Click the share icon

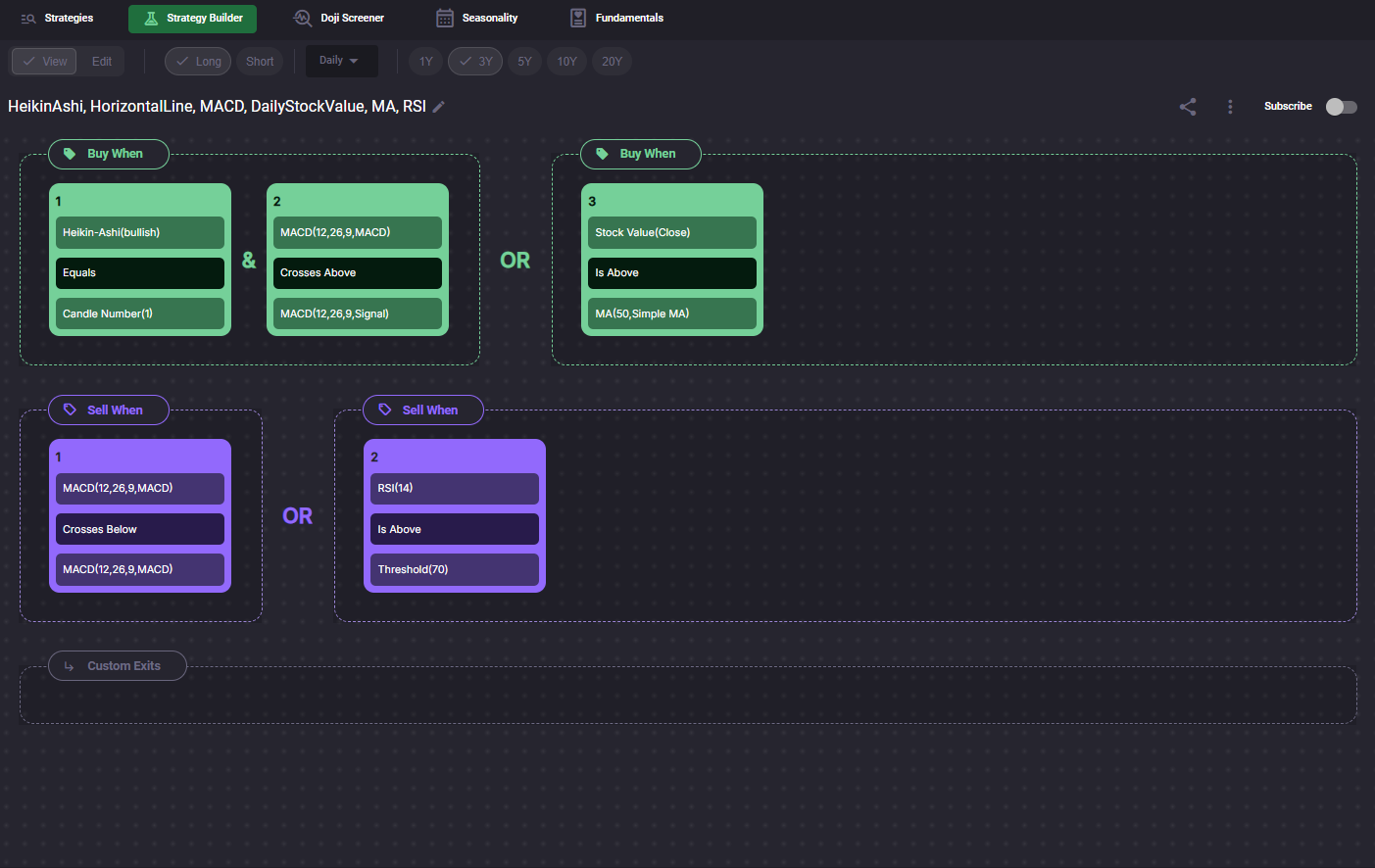pyautogui.click(x=1188, y=107)
